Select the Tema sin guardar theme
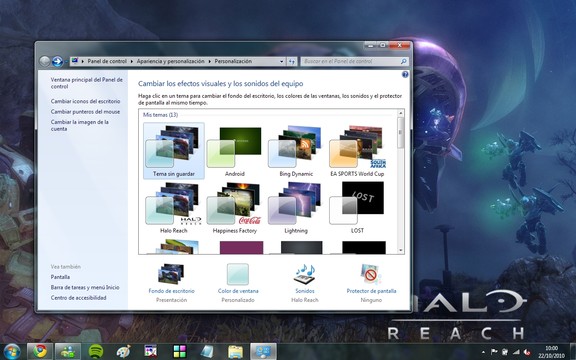The image size is (576, 360). (173, 151)
